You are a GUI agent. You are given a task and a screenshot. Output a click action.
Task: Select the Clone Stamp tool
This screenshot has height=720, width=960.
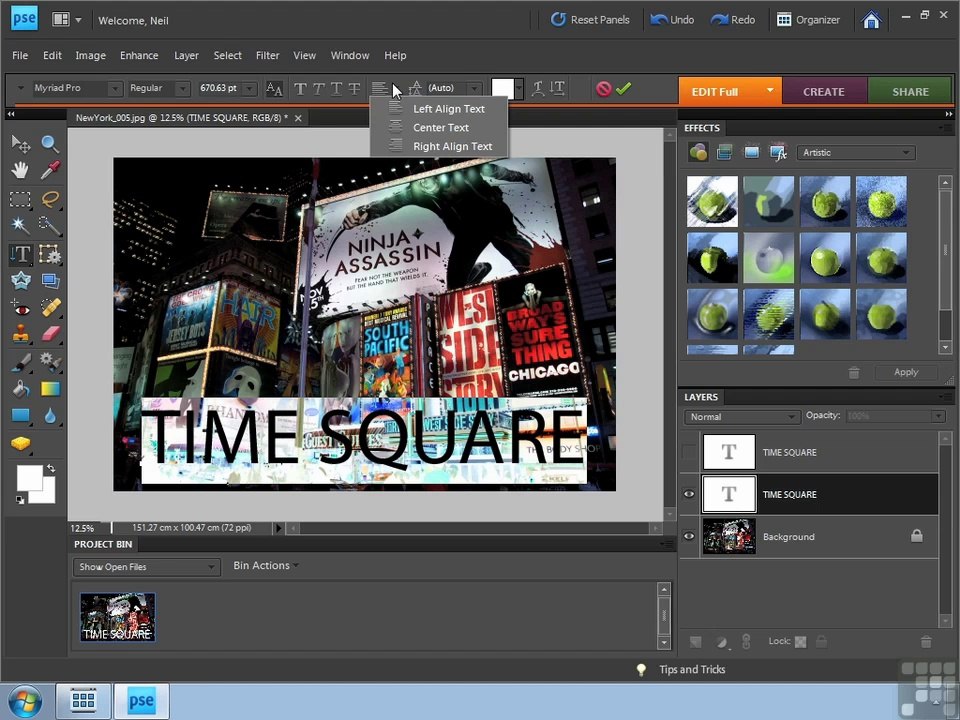click(x=20, y=334)
